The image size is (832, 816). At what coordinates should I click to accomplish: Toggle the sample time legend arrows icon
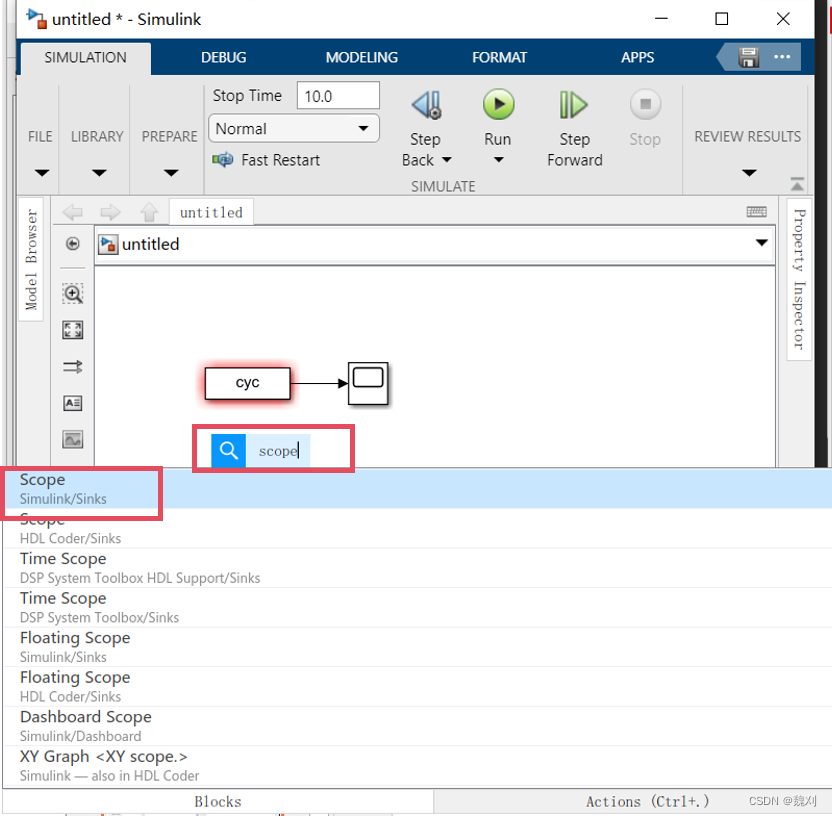coord(73,367)
